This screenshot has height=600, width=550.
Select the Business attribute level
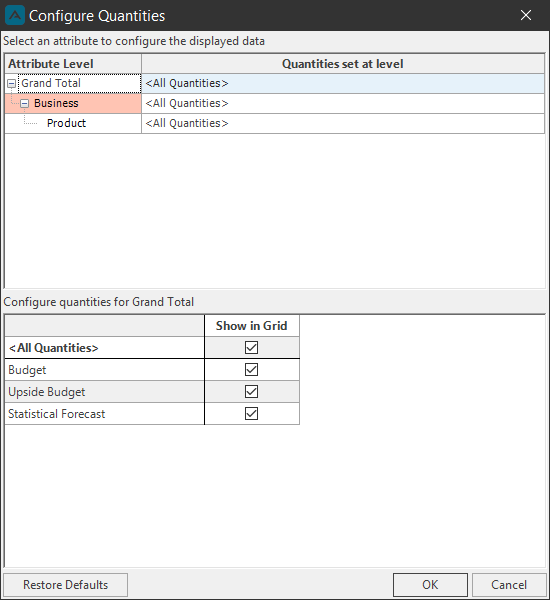(x=73, y=103)
